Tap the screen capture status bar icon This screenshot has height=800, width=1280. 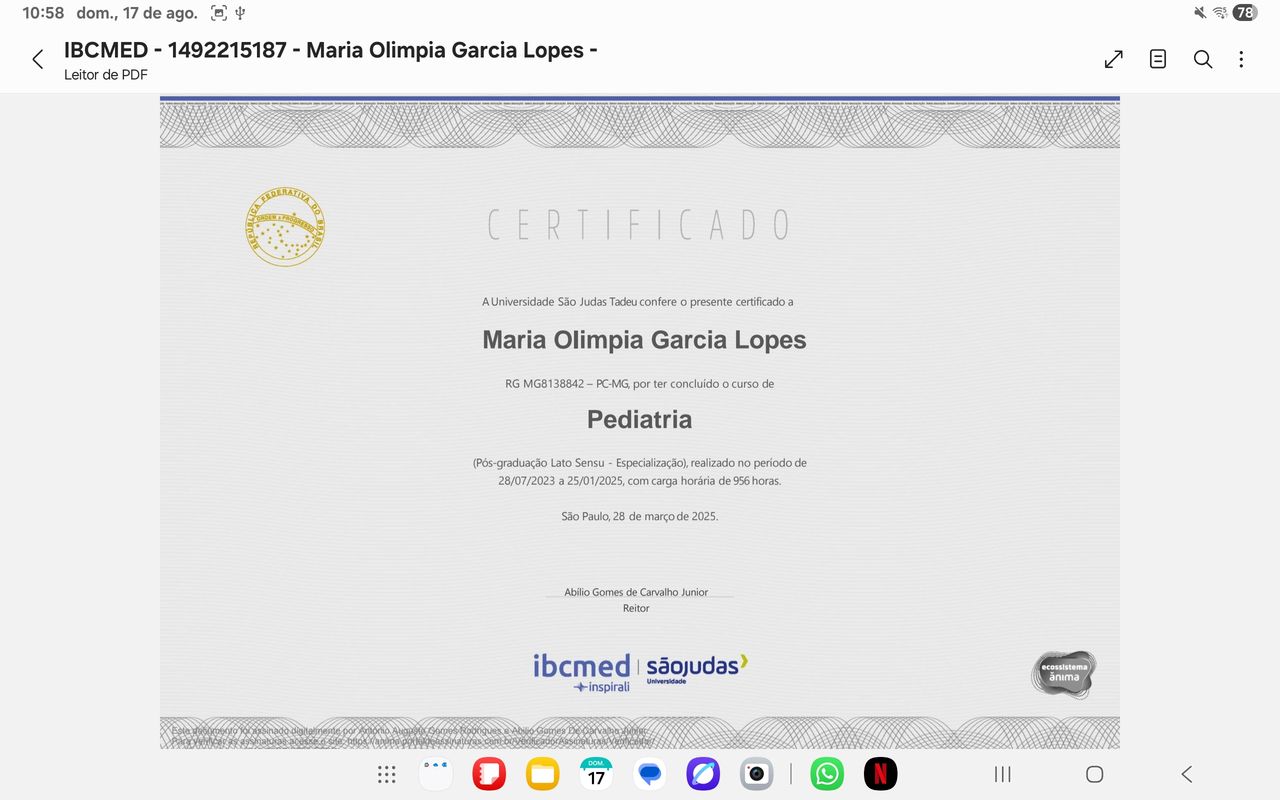(x=217, y=13)
